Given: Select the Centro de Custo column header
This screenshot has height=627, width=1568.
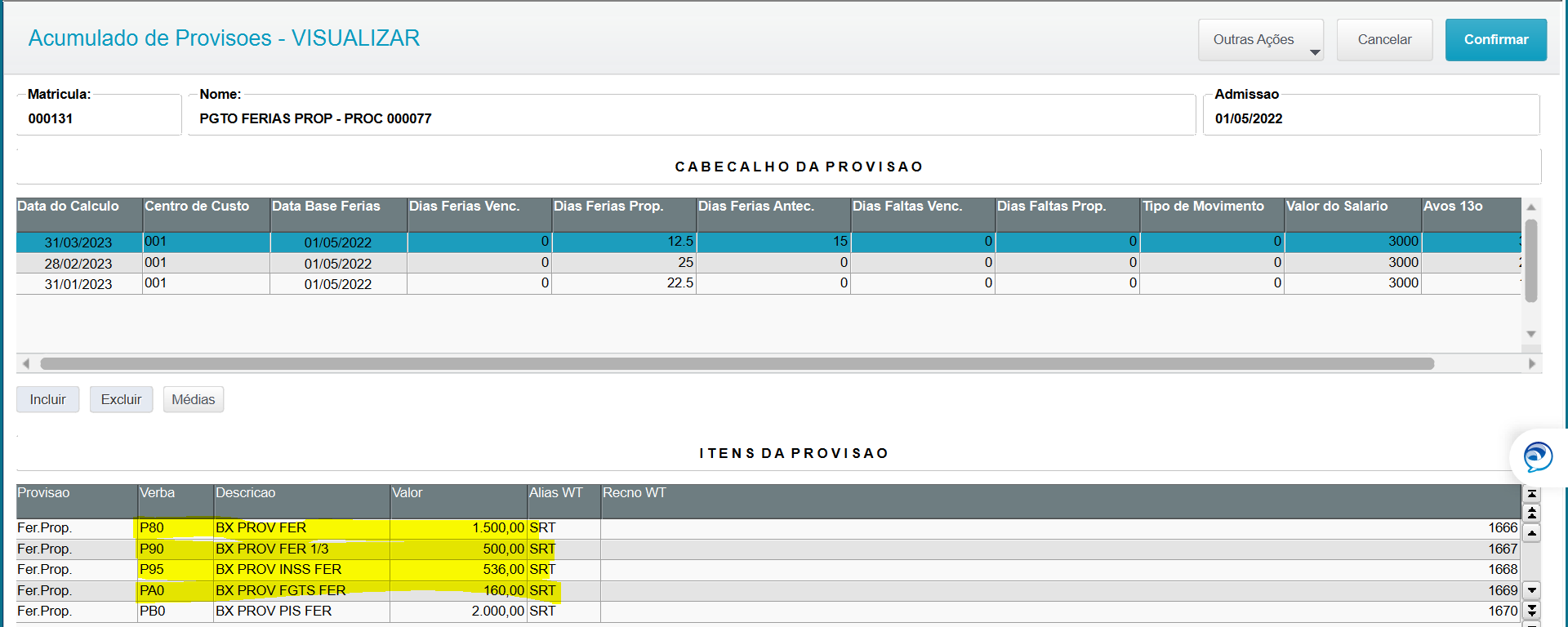Looking at the screenshot, I should (x=207, y=214).
